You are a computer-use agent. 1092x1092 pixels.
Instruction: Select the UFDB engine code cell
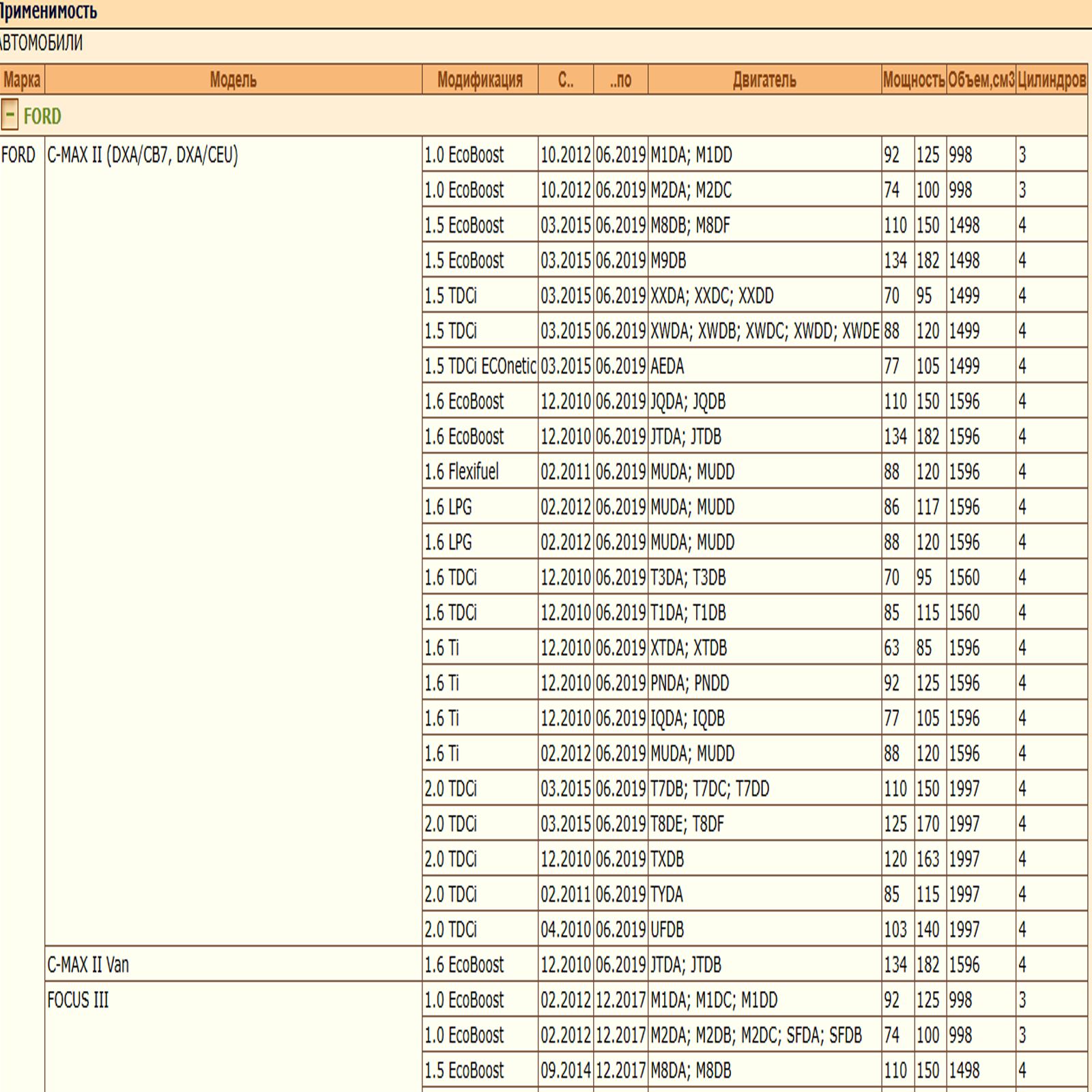pos(667,930)
